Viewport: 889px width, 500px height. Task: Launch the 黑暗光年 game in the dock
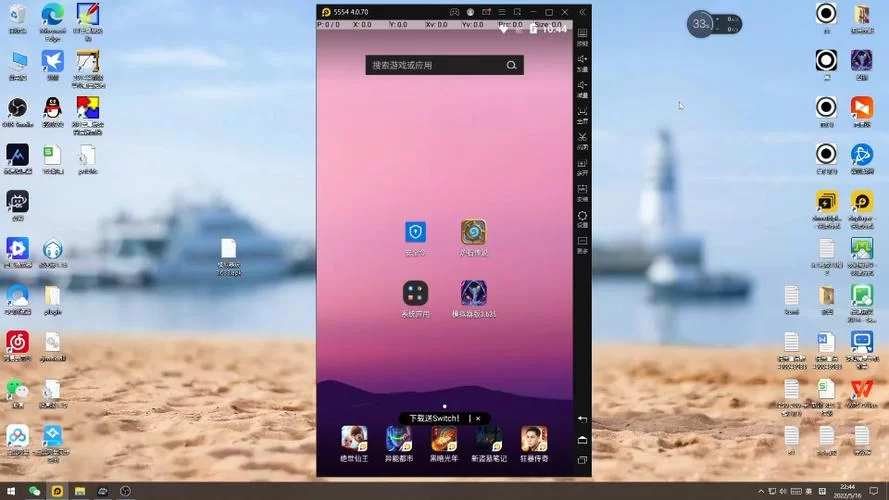tap(444, 438)
